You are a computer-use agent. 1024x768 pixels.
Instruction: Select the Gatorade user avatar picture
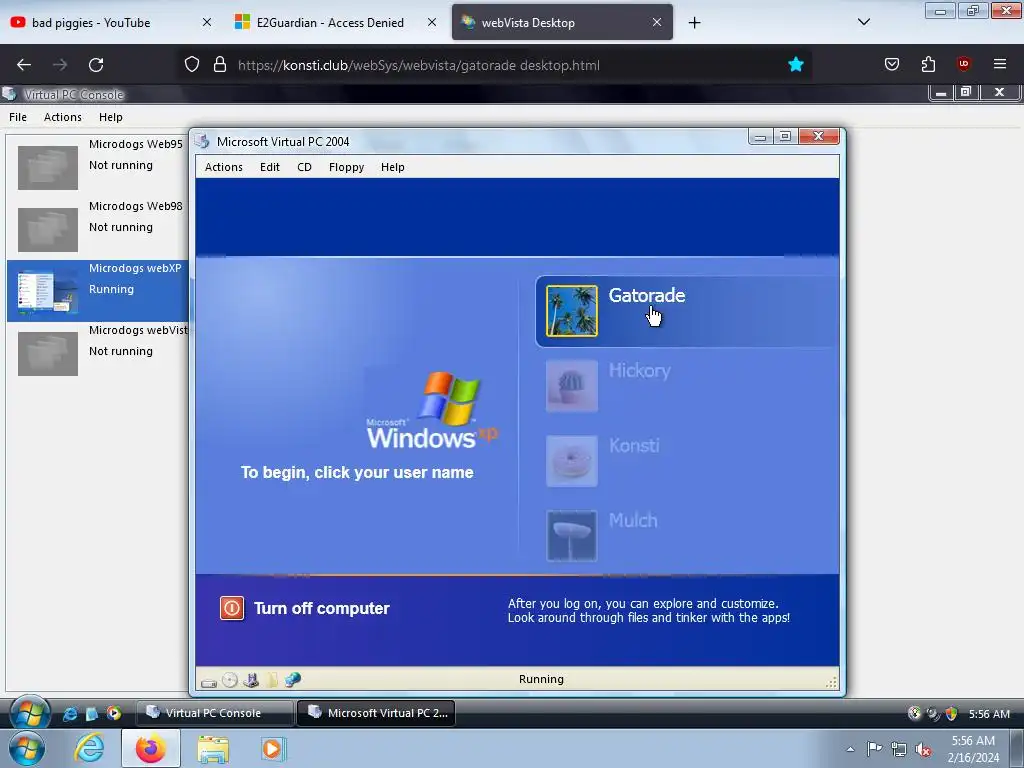pyautogui.click(x=571, y=311)
